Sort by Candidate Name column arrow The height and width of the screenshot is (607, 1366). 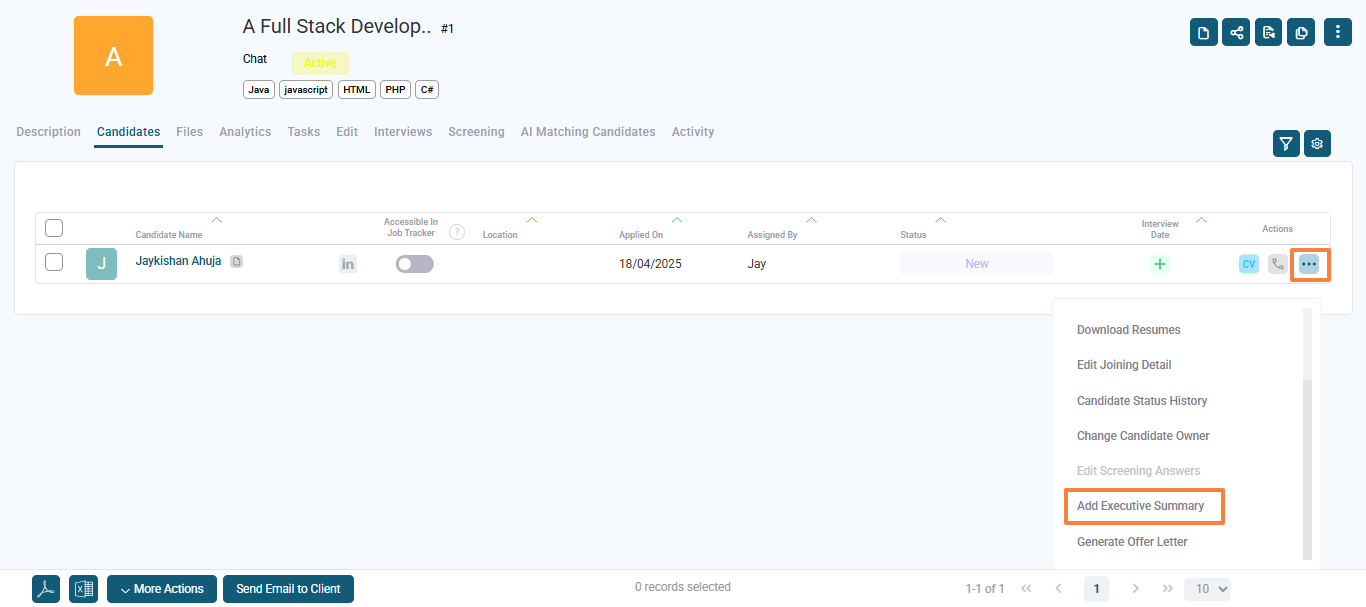pyautogui.click(x=217, y=219)
